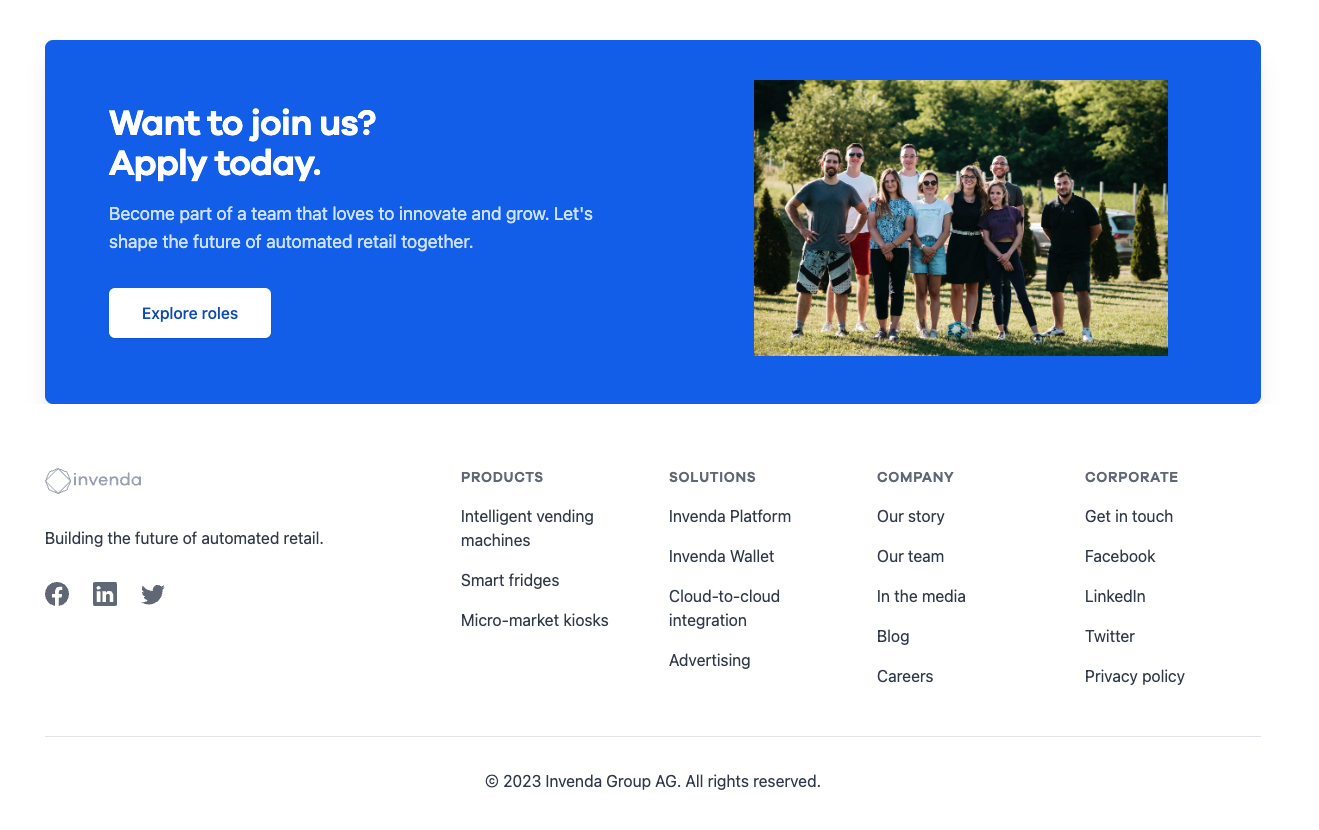Go to the Careers page

(905, 676)
